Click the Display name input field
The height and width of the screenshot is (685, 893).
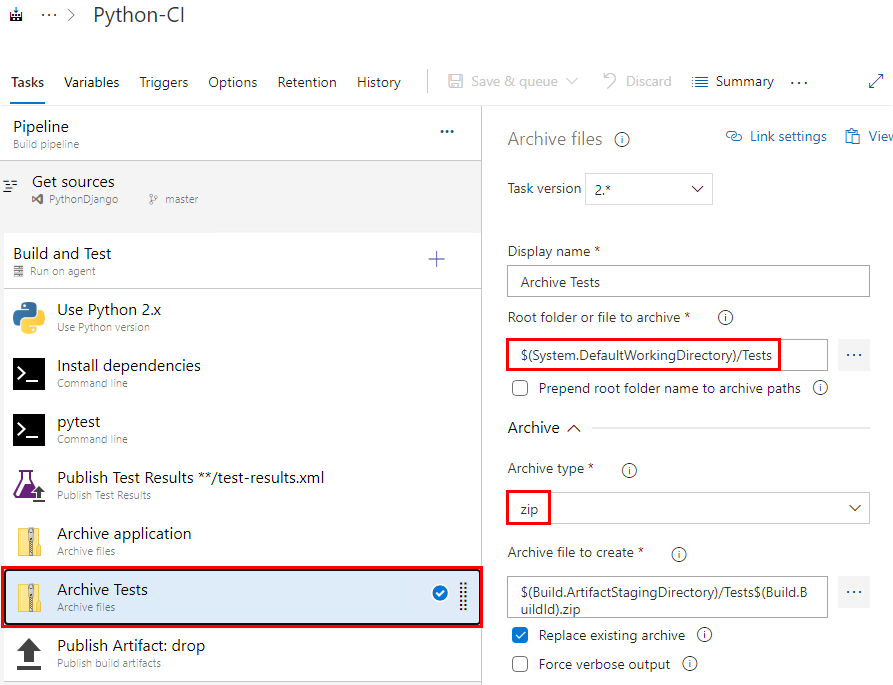[688, 281]
